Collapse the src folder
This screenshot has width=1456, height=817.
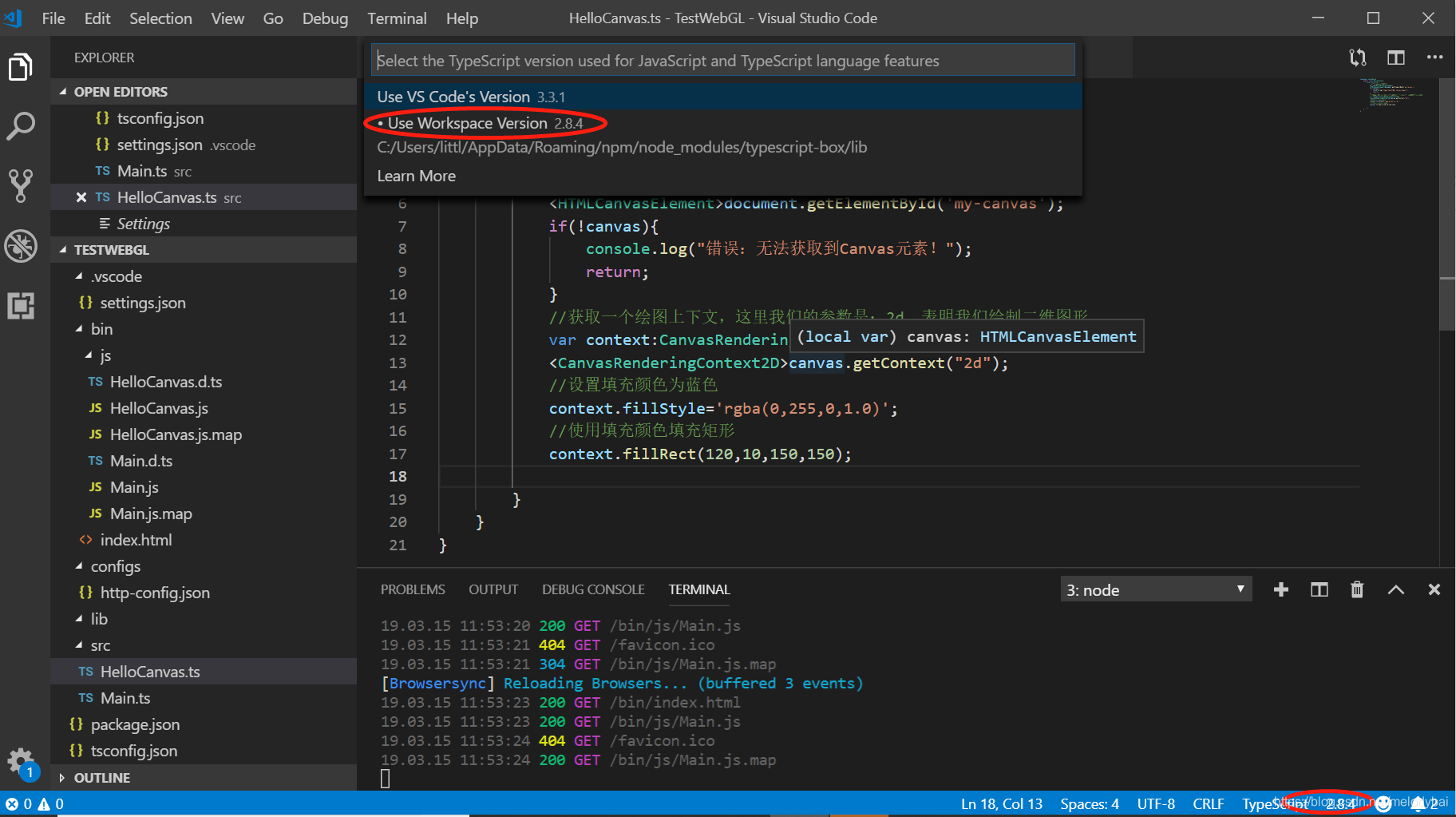click(204, 645)
